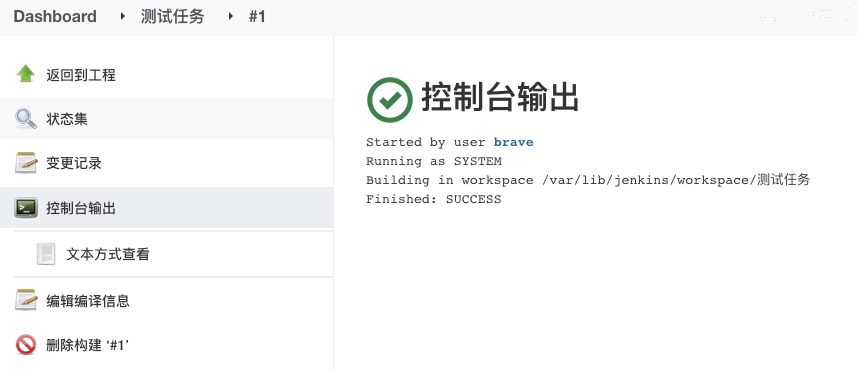
Task: Click the magnifying glass status icon
Action: 26,119
